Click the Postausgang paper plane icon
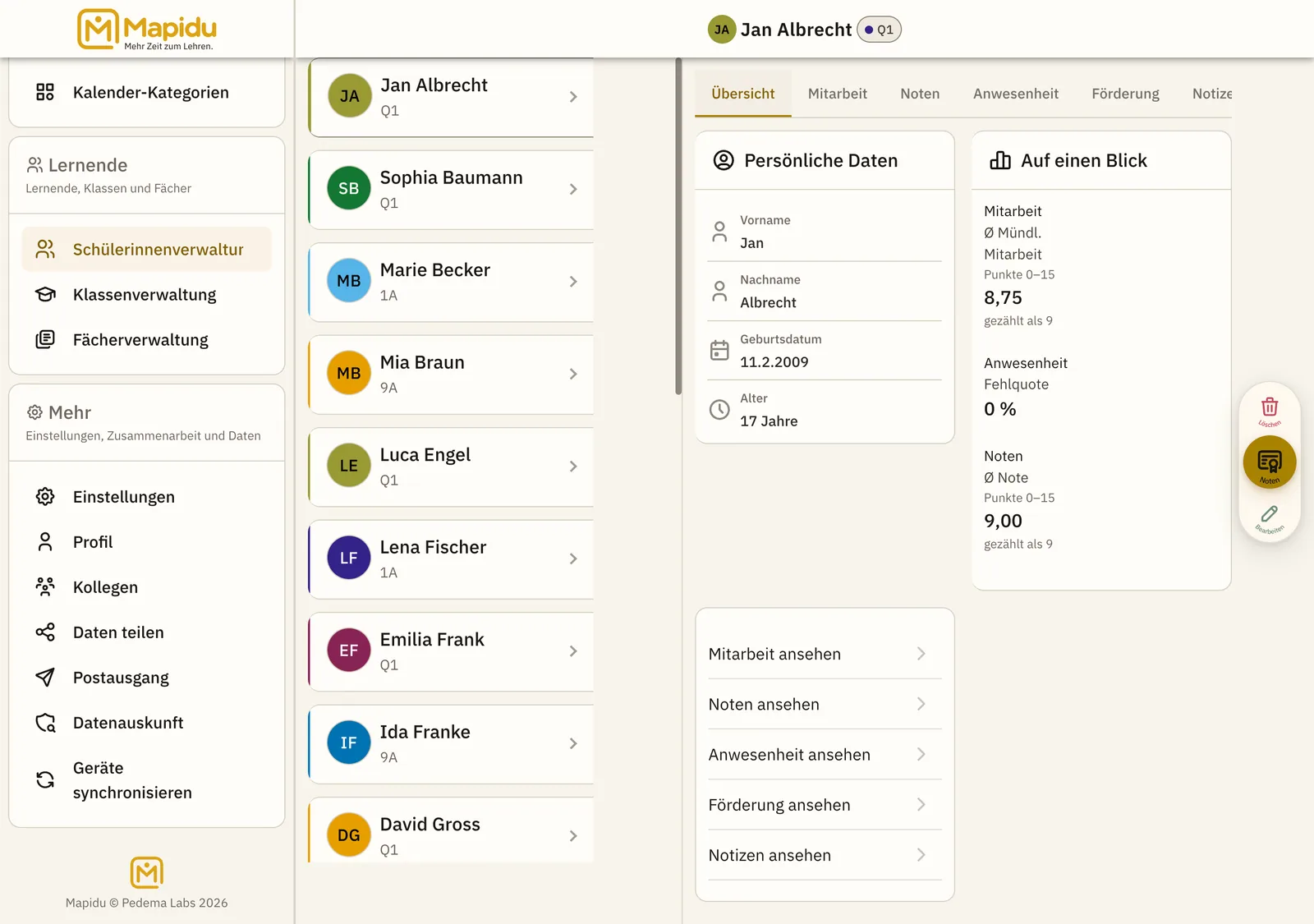1314x924 pixels. click(45, 677)
